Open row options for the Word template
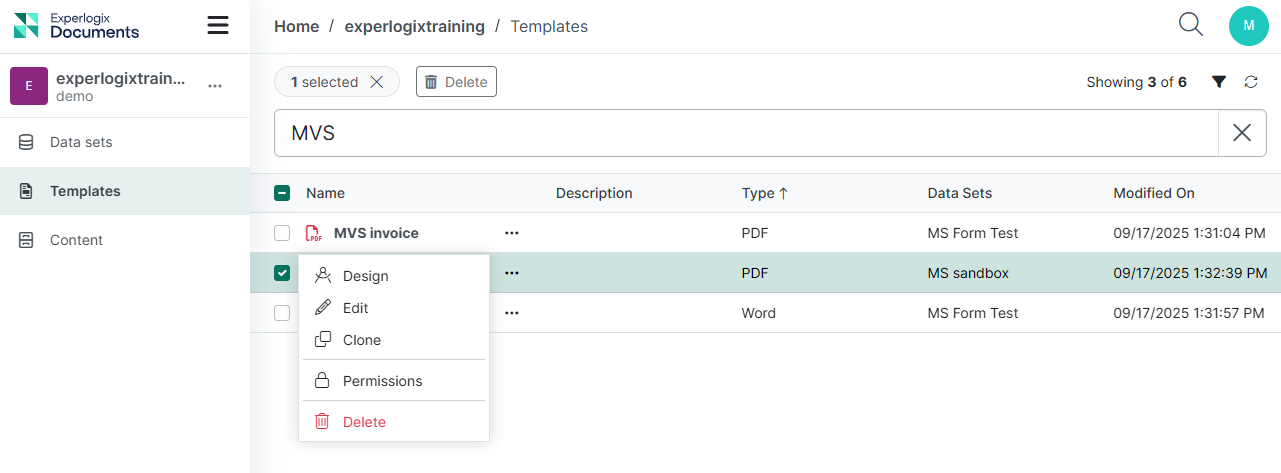 click(512, 313)
